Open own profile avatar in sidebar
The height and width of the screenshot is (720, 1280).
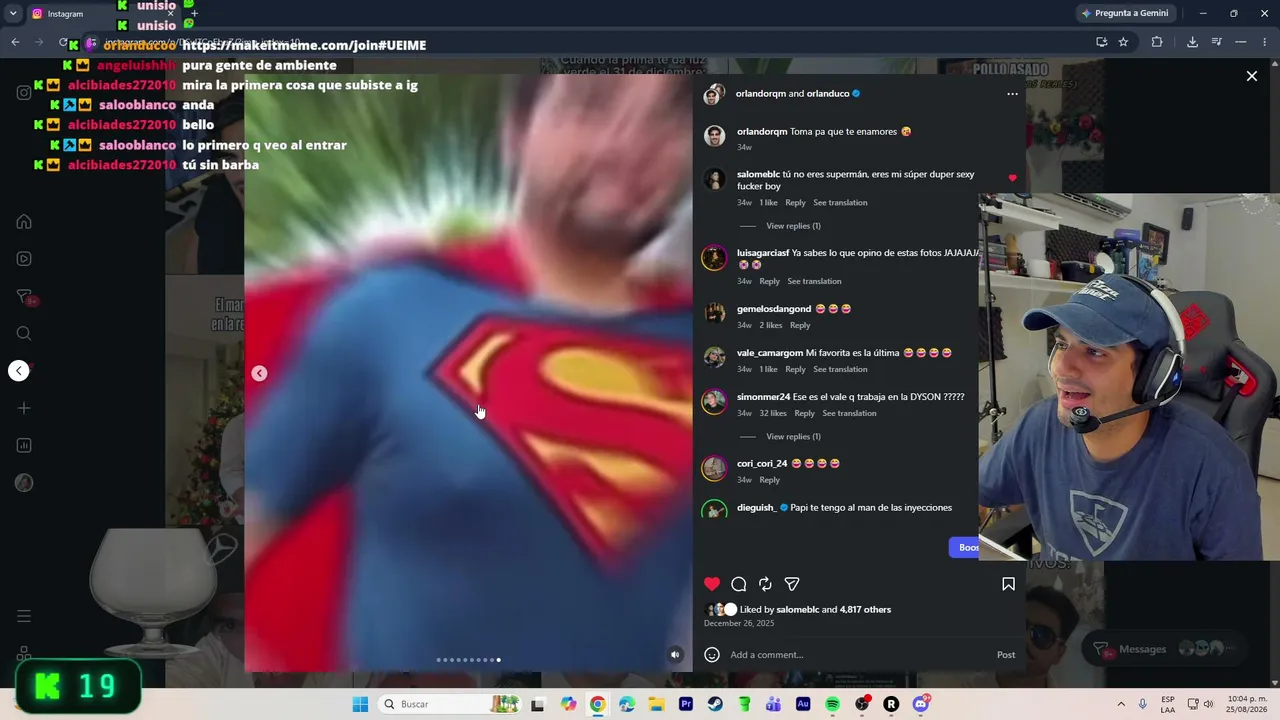[24, 483]
